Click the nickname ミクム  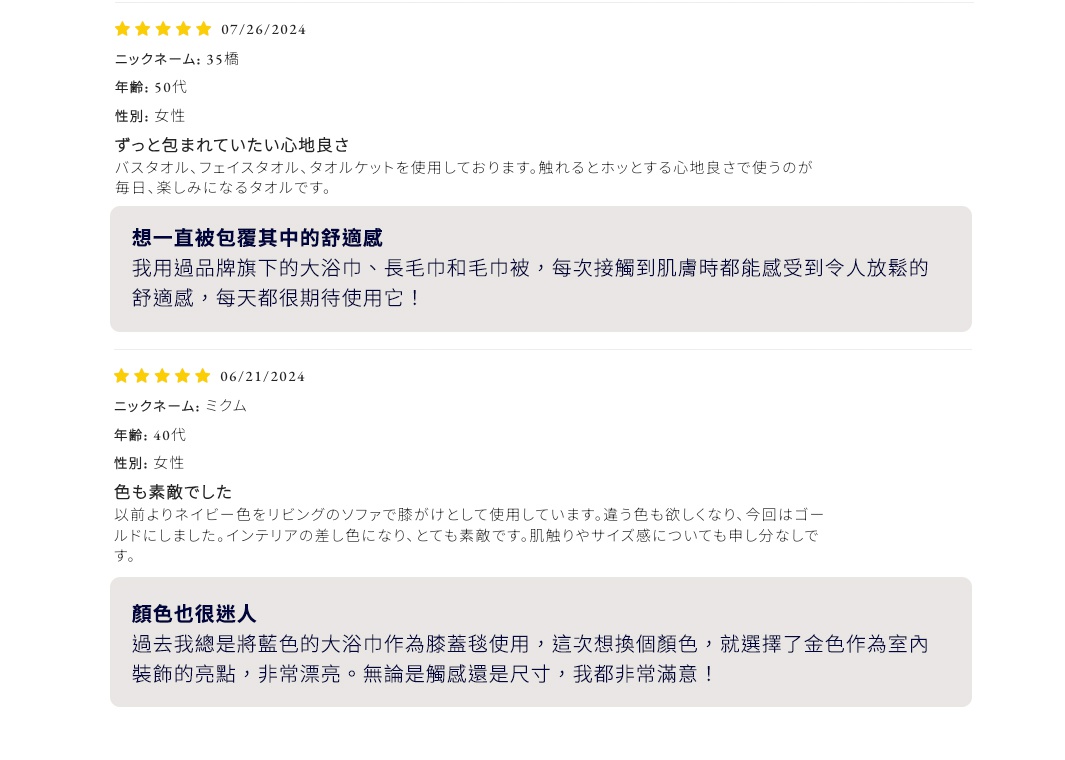tap(226, 406)
